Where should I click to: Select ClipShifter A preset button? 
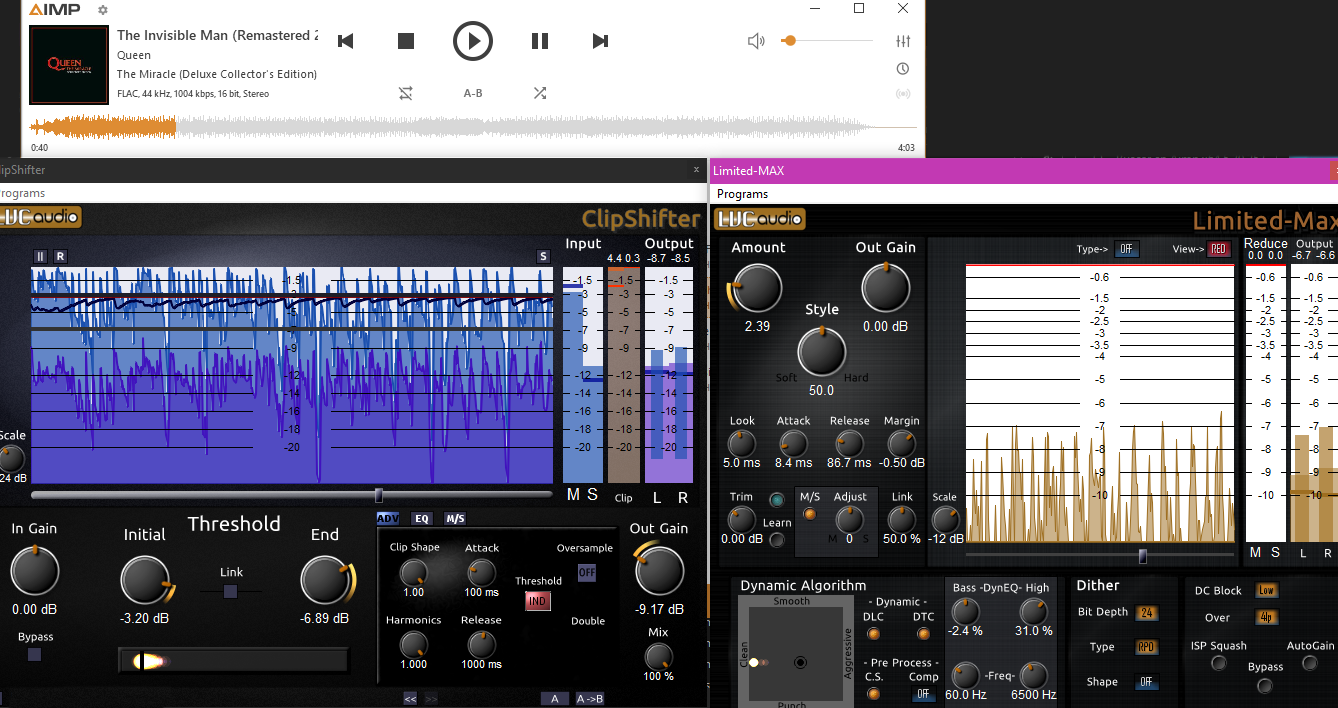pyautogui.click(x=555, y=698)
